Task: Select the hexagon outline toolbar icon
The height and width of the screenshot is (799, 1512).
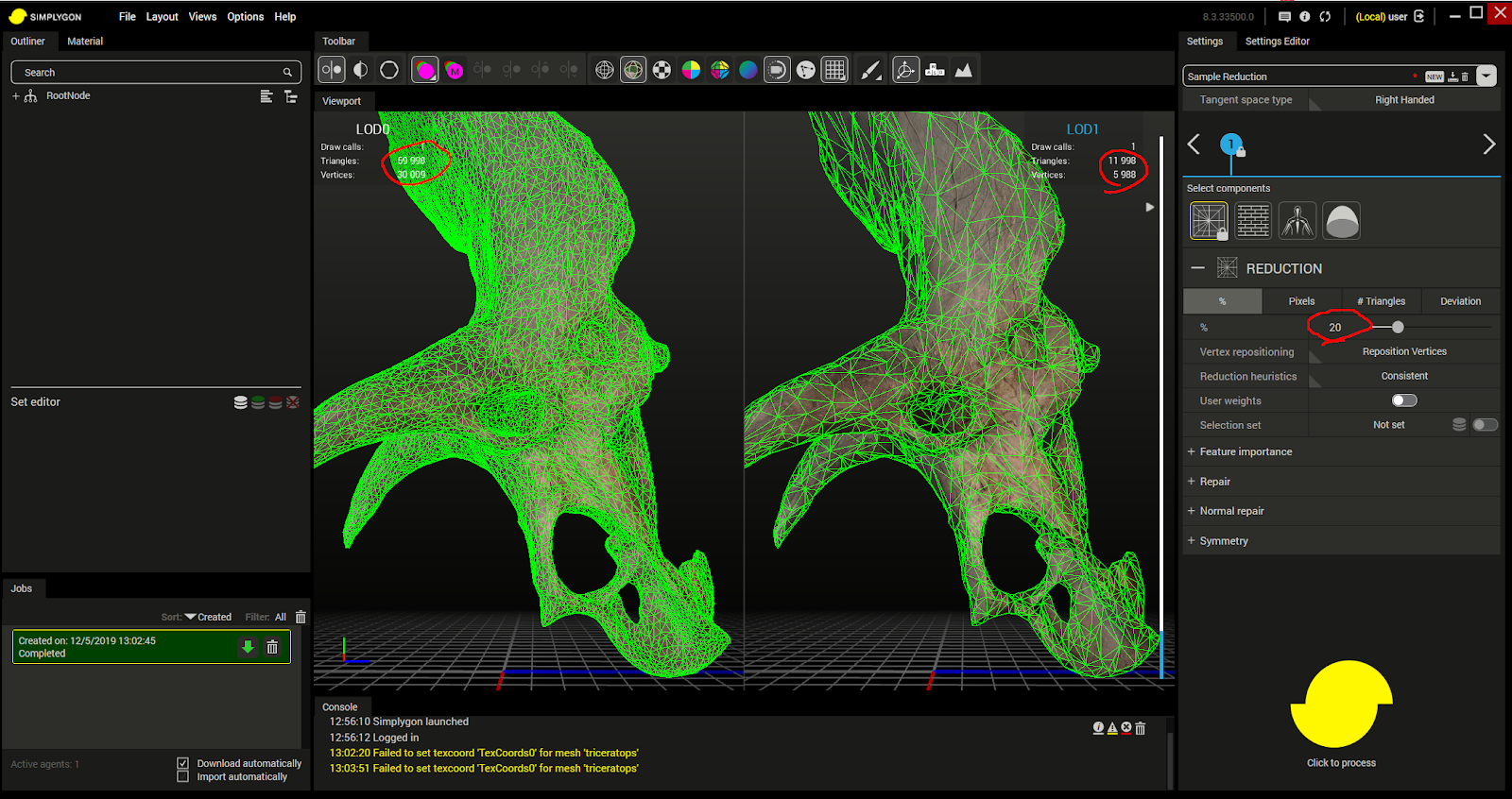Action: coord(389,70)
